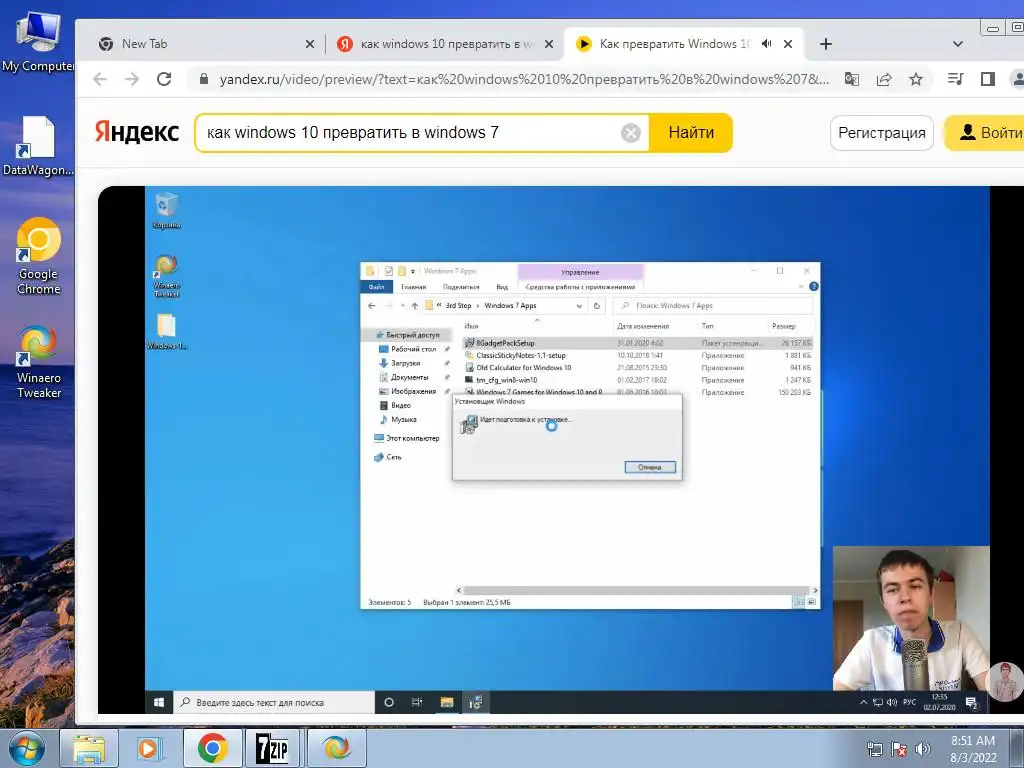Open My Computer desktop icon
The width and height of the screenshot is (1024, 768).
pos(37,41)
